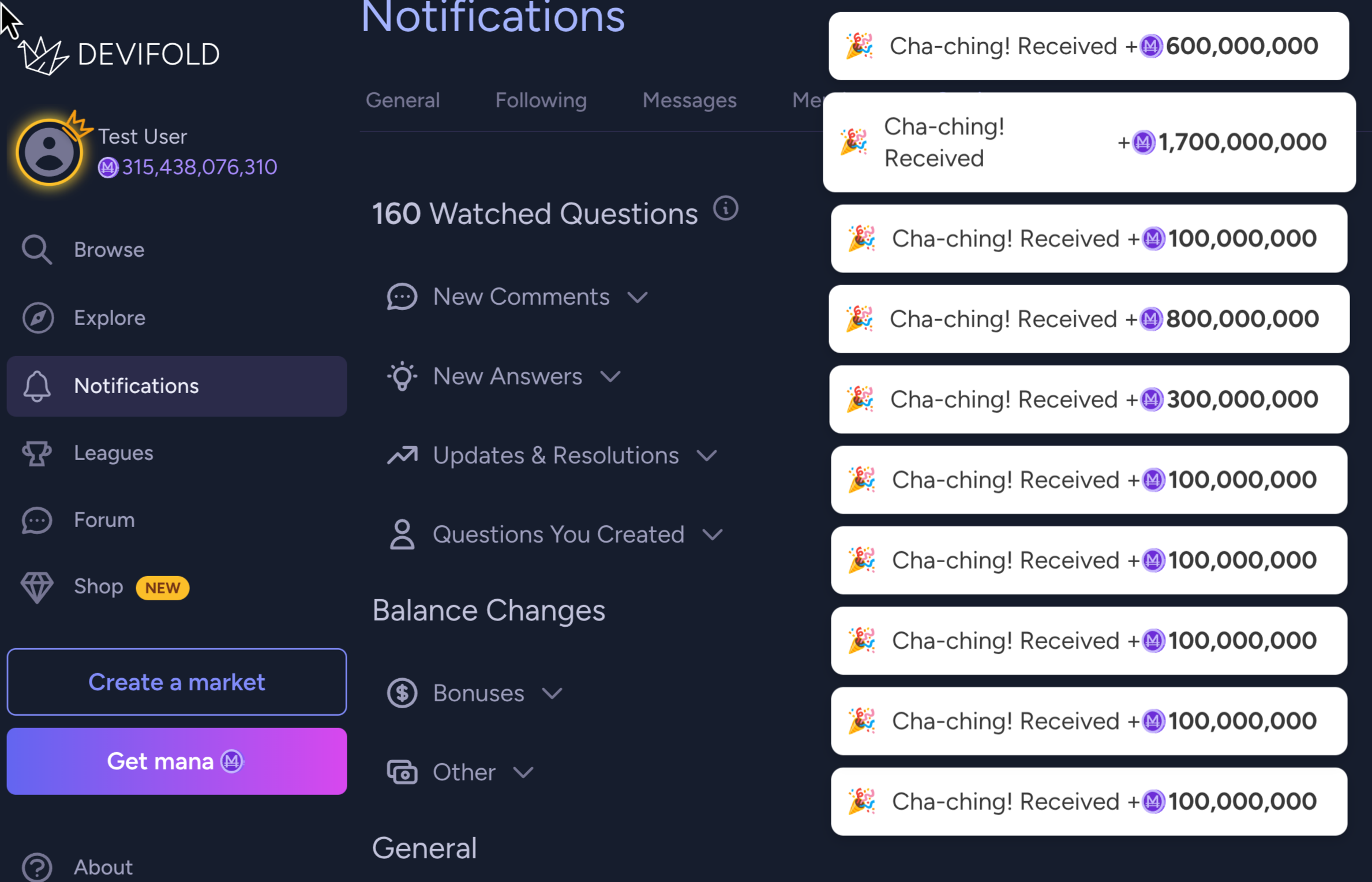Expand the Other balance changes section

523,772
